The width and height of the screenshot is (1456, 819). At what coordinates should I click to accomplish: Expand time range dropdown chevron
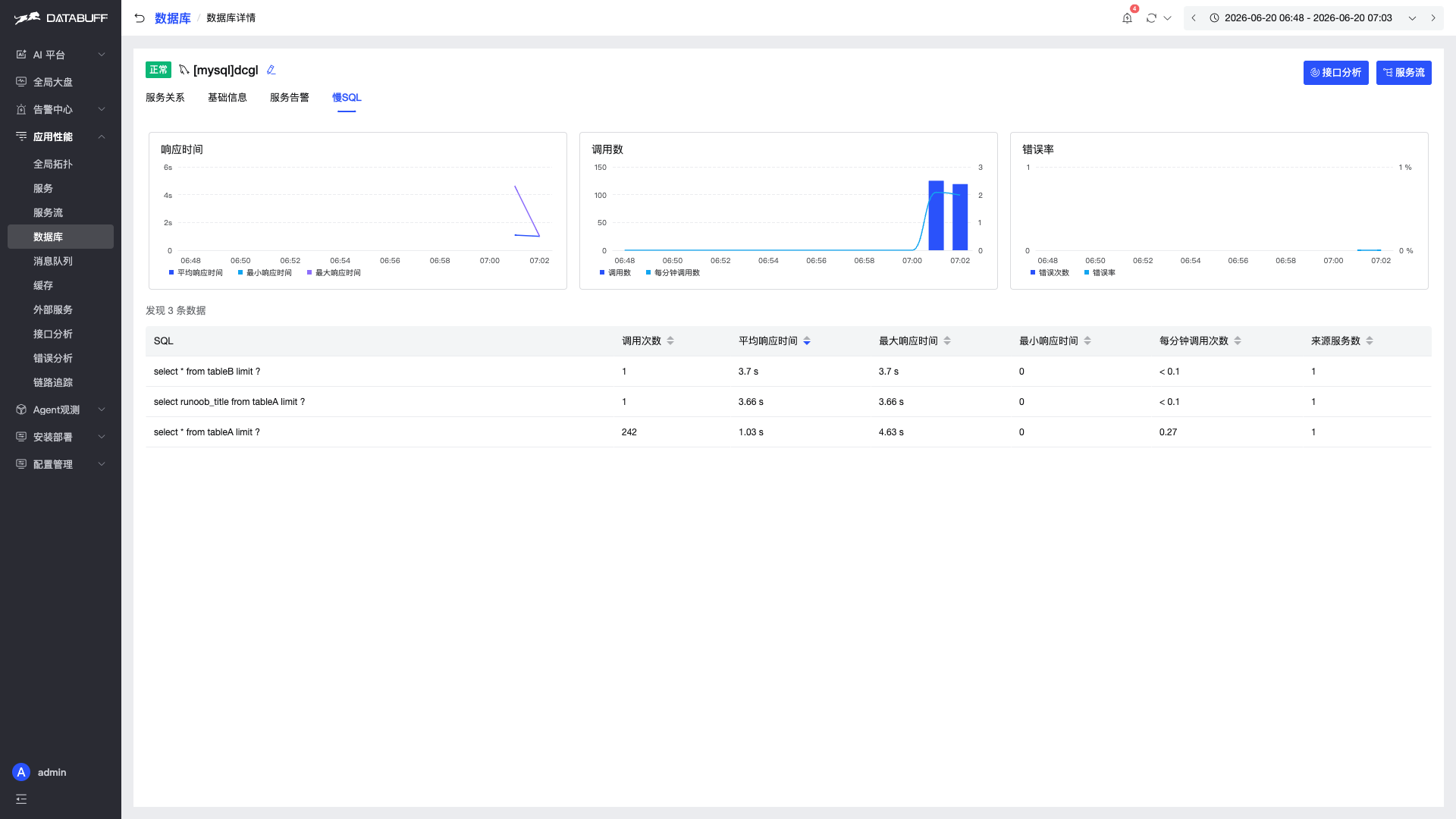[1412, 18]
